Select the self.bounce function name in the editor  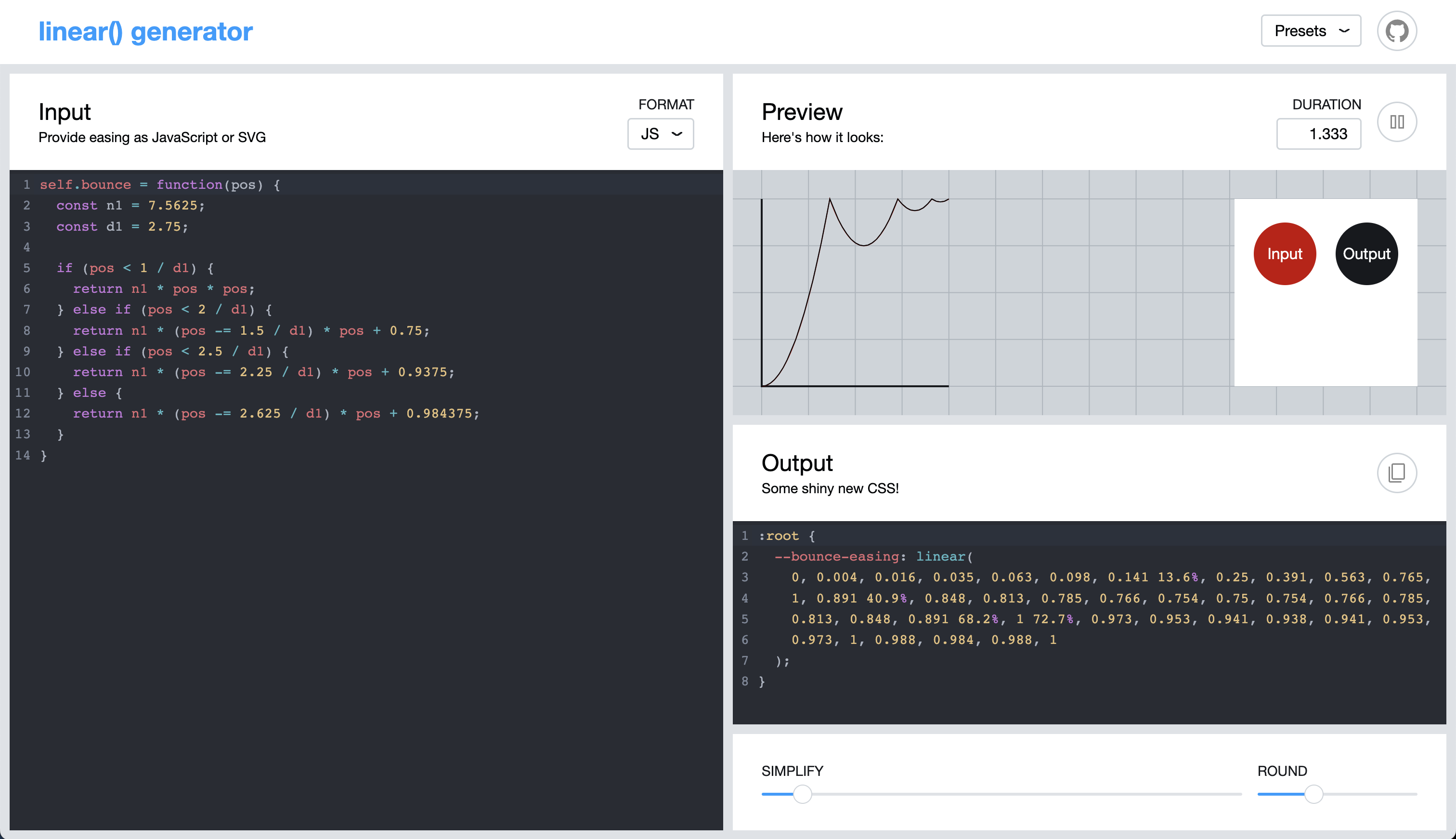[84, 184]
